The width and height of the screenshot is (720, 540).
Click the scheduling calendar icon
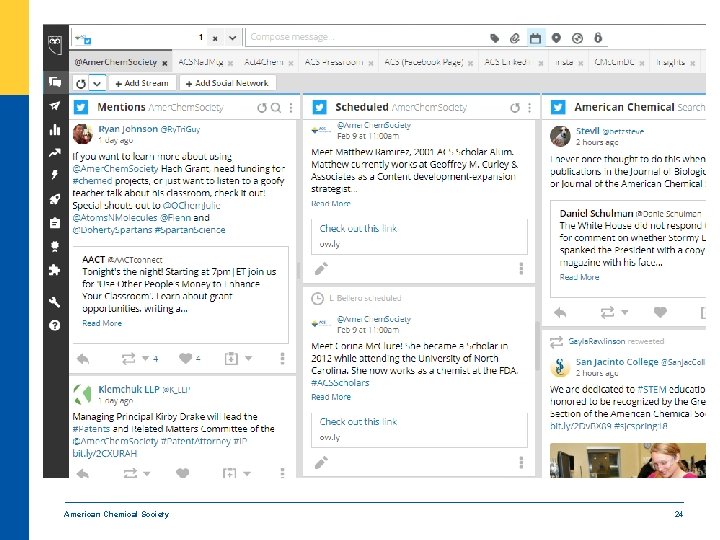pyautogui.click(x=535, y=38)
